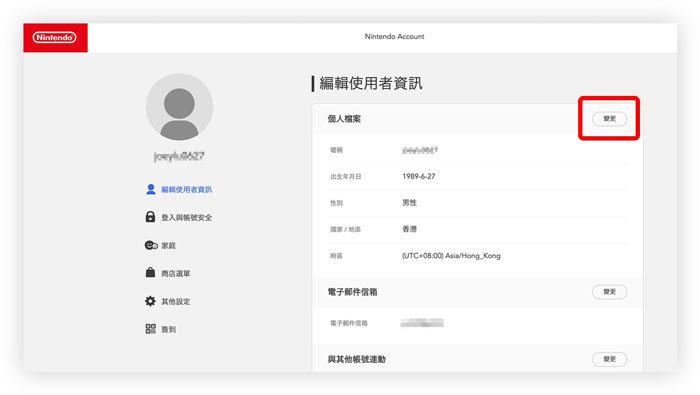Click 變更 button for 與其他帳號連動
Viewport: 700px width, 395px height.
609,359
